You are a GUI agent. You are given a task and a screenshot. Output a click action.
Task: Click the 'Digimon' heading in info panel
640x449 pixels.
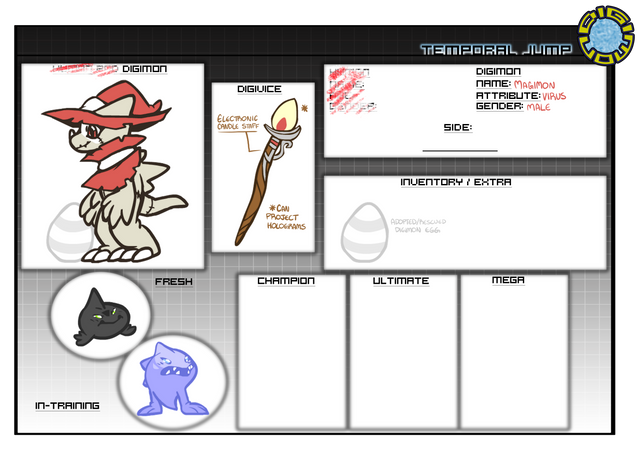(498, 71)
